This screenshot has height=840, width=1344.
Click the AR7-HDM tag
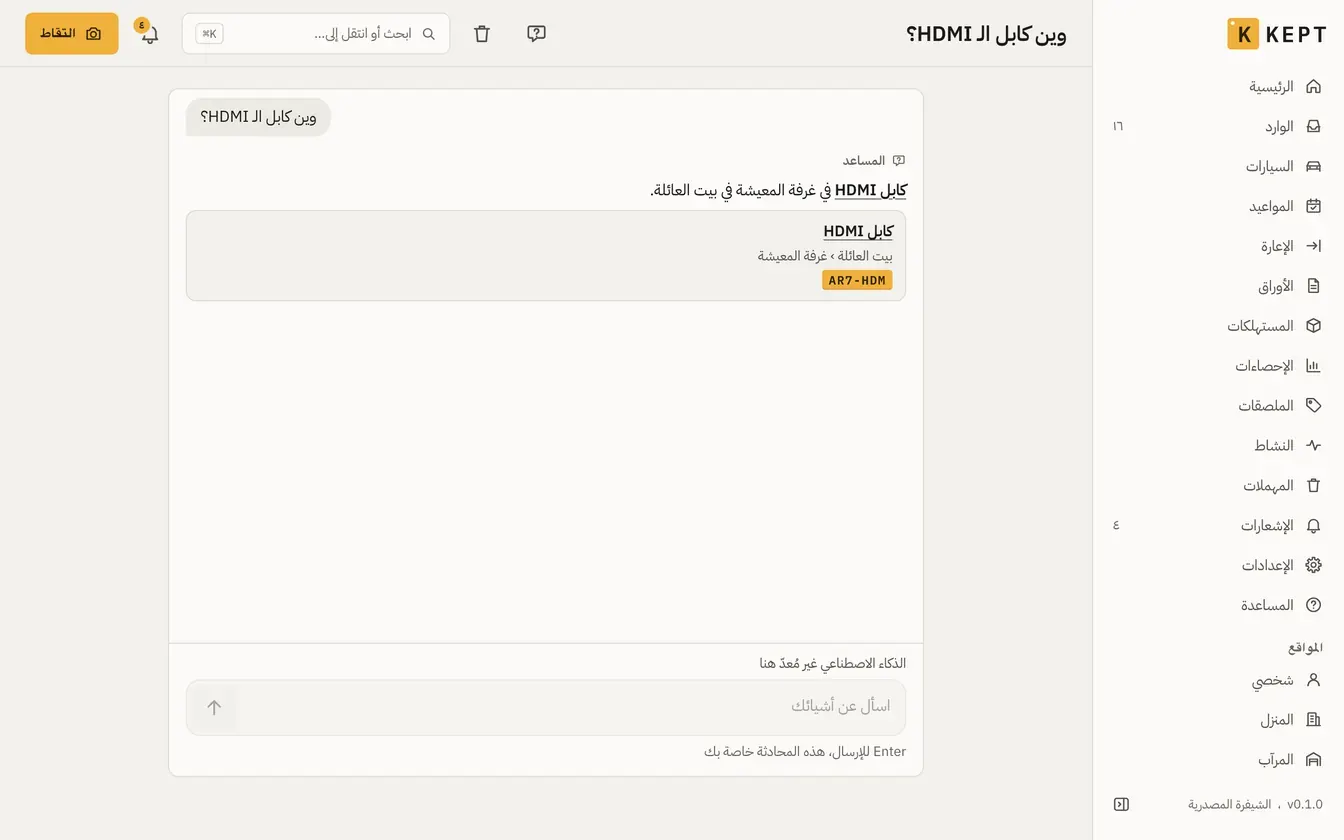tap(857, 281)
